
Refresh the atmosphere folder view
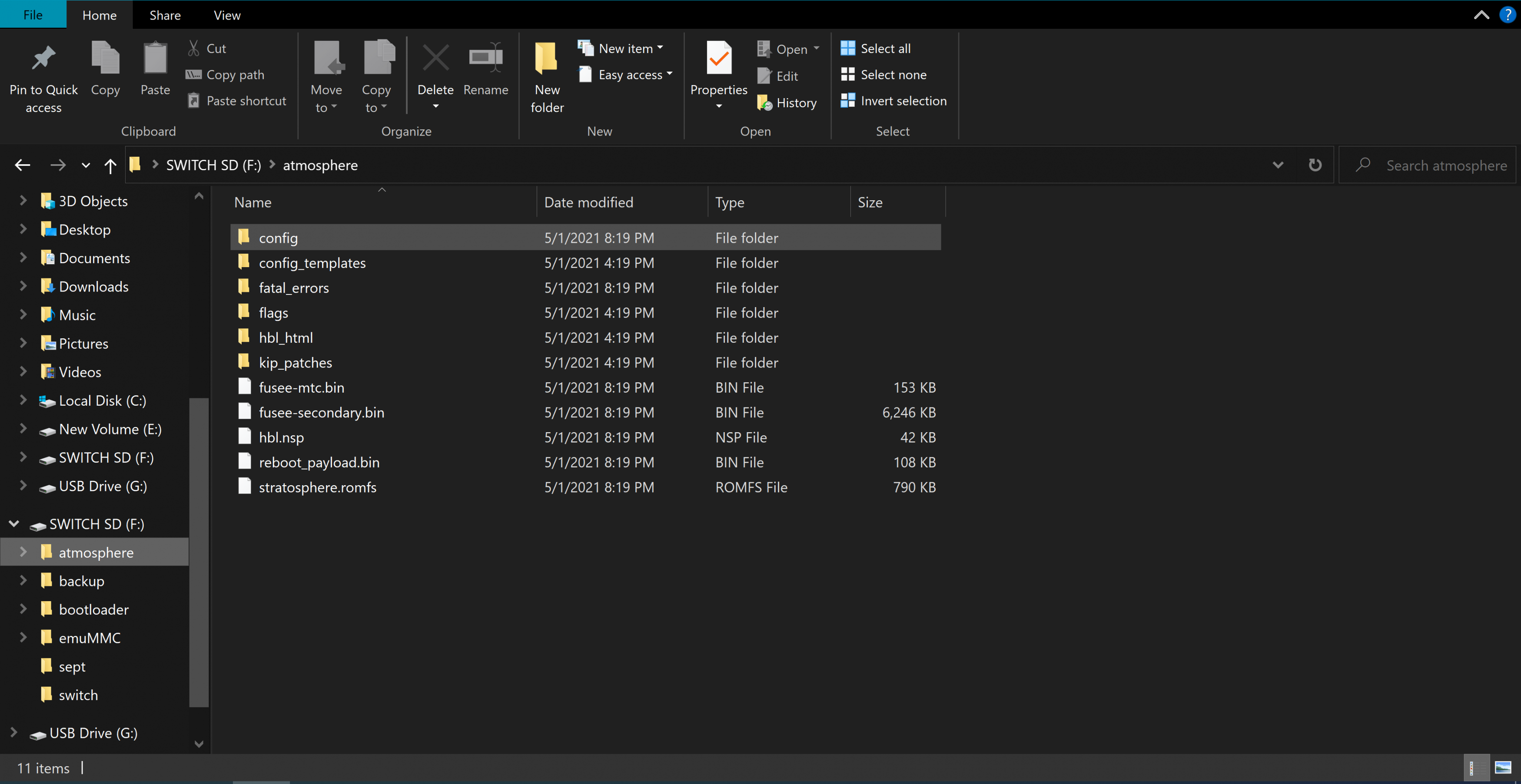[x=1315, y=165]
